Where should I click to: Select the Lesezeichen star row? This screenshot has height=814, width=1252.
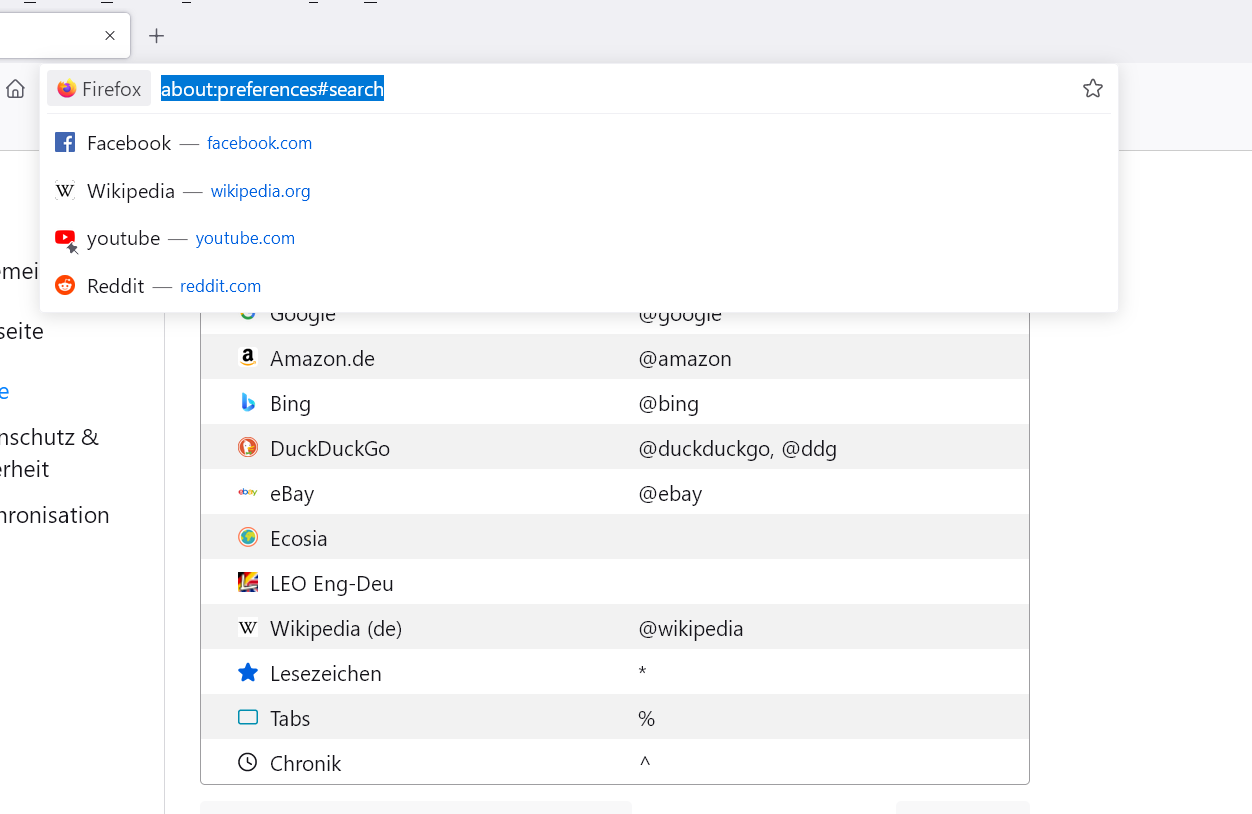pos(325,673)
